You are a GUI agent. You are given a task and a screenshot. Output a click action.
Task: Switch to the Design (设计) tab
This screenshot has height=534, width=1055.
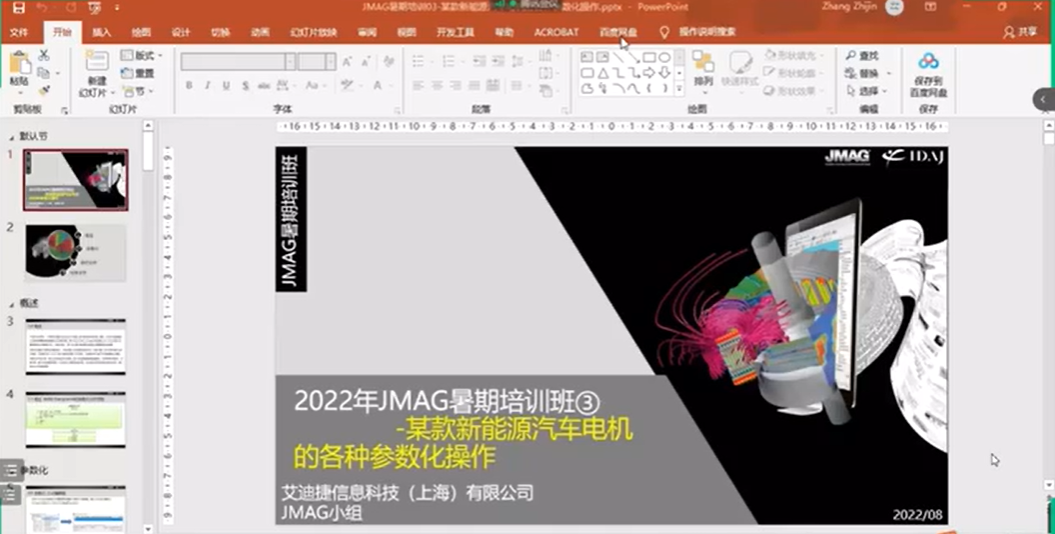point(180,32)
